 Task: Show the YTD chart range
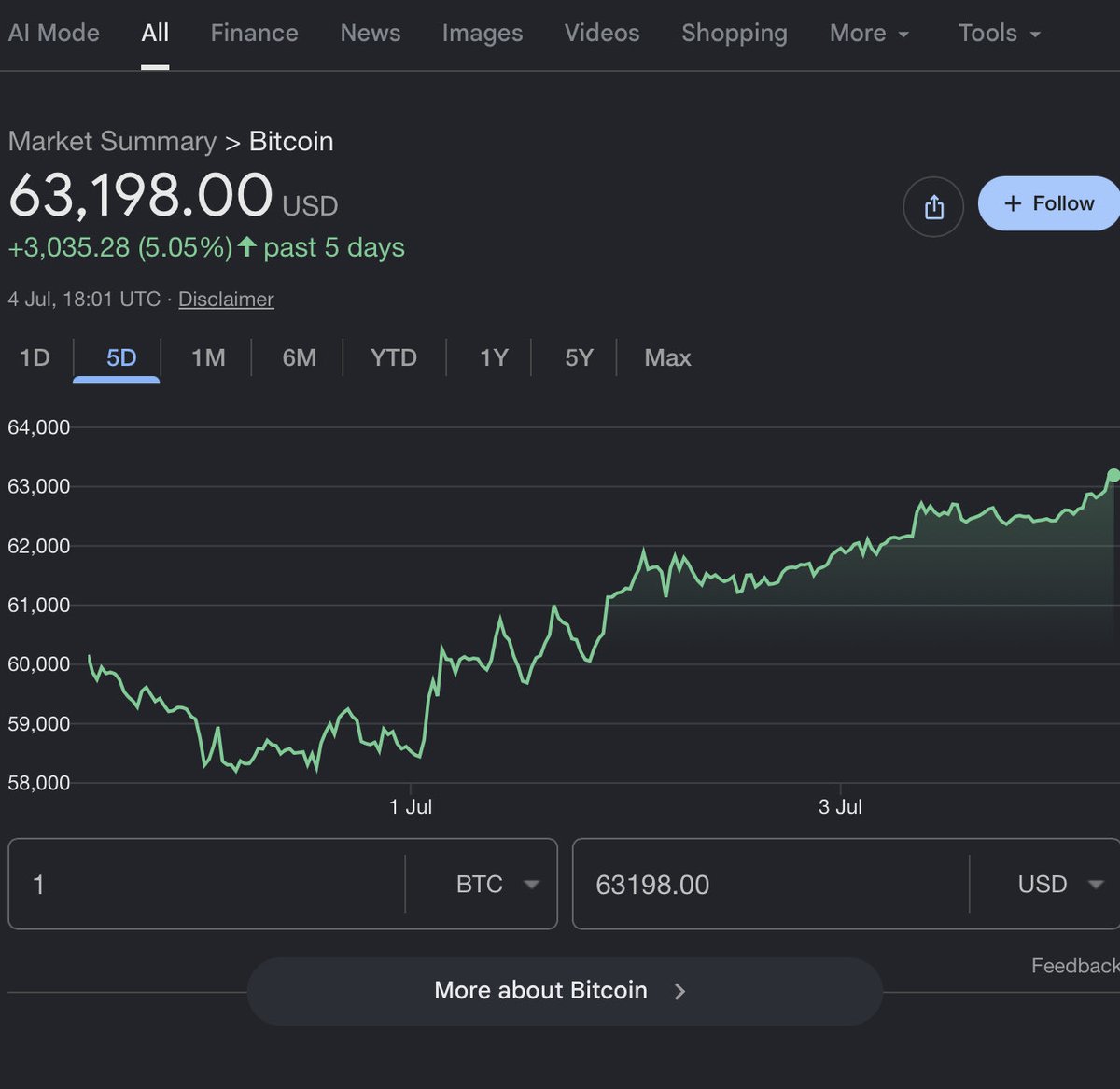pos(393,357)
